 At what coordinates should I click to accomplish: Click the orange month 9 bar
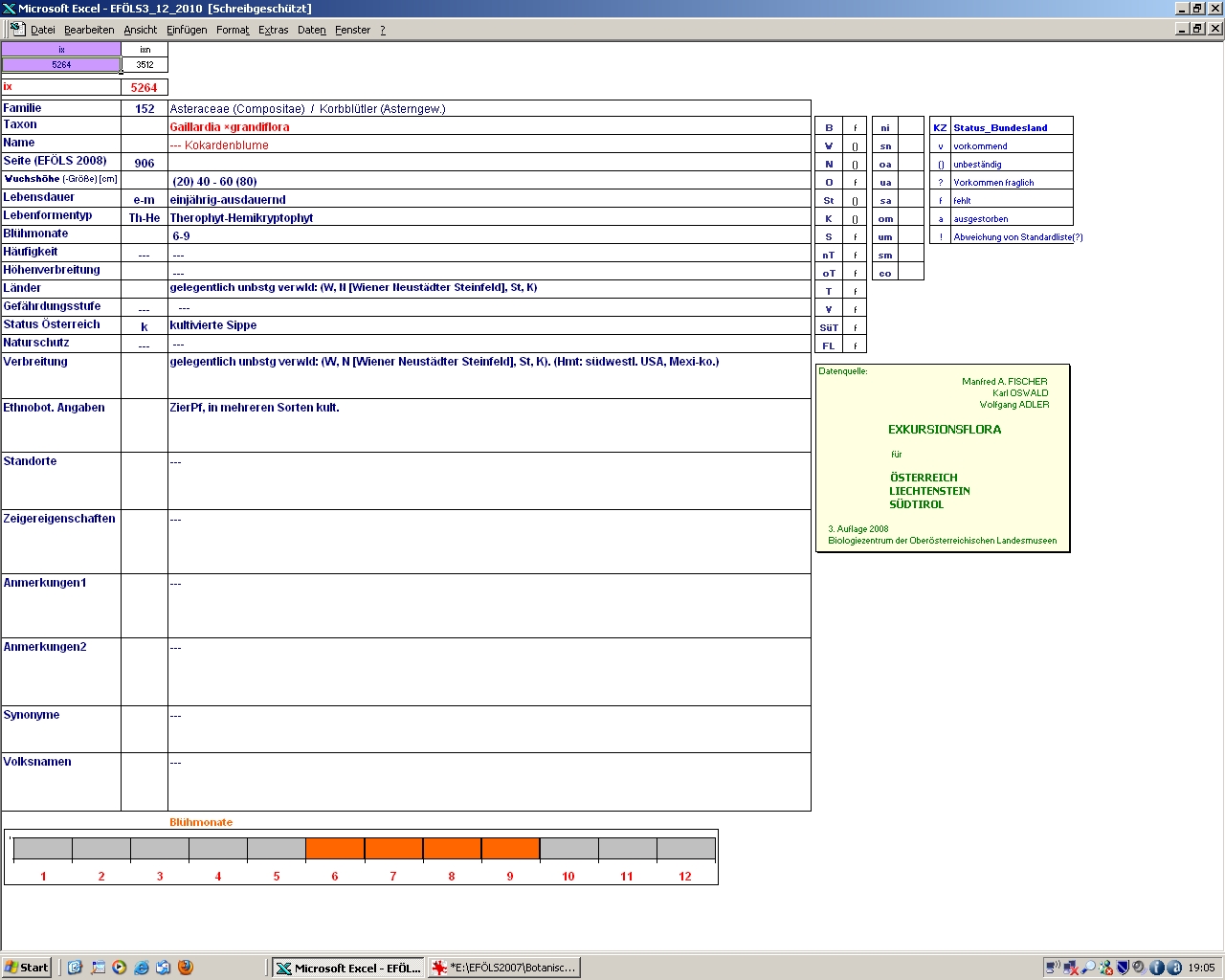pos(510,849)
